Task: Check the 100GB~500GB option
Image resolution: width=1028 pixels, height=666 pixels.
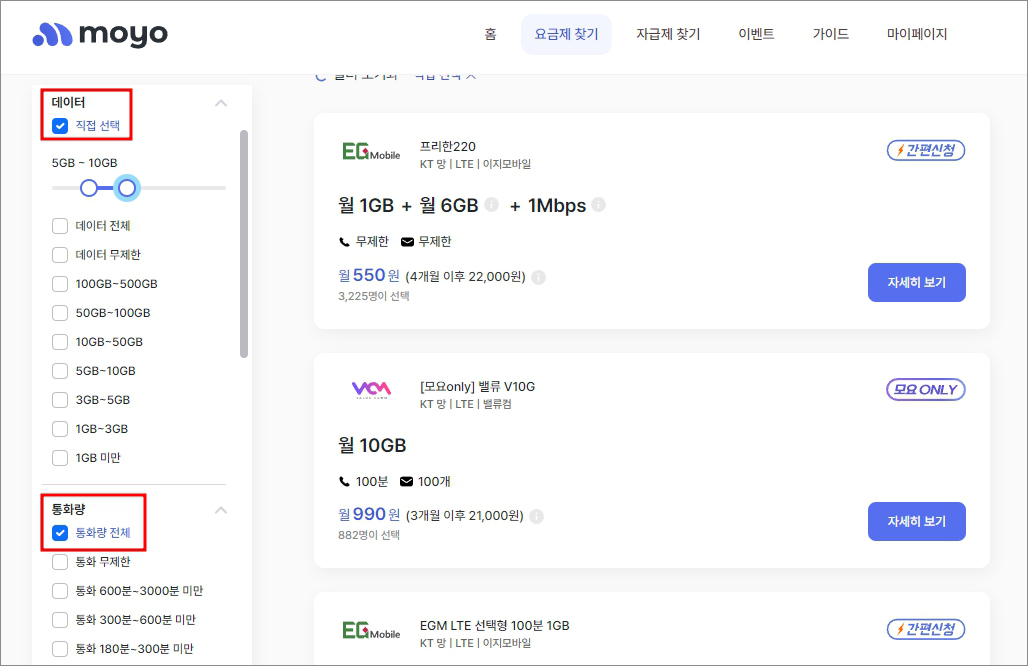Action: [60, 284]
